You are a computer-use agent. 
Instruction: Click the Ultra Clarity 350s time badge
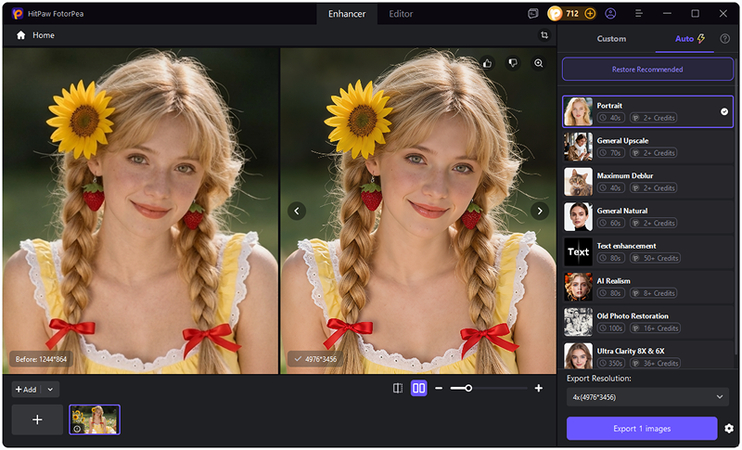tap(612, 363)
